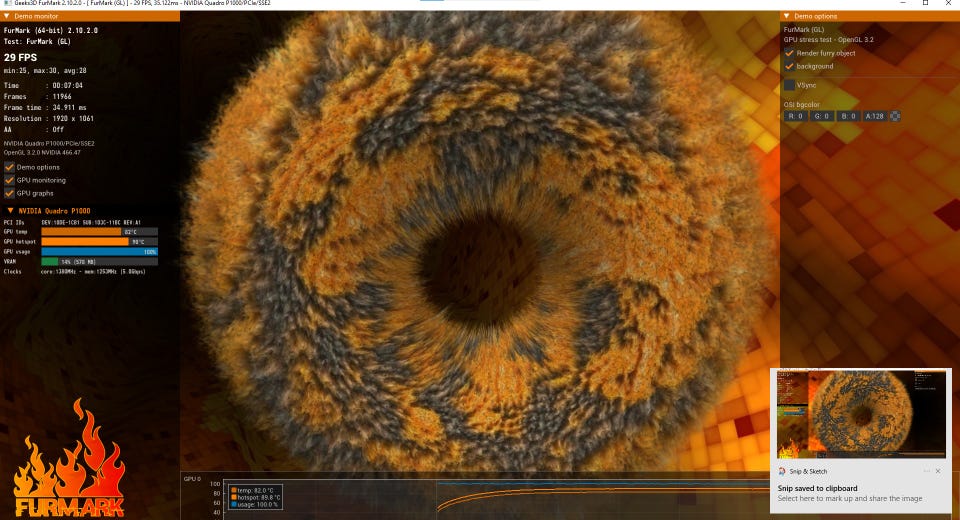Image resolution: width=960 pixels, height=520 pixels.
Task: Click the GPU temp orange bar
Action: click(x=81, y=232)
